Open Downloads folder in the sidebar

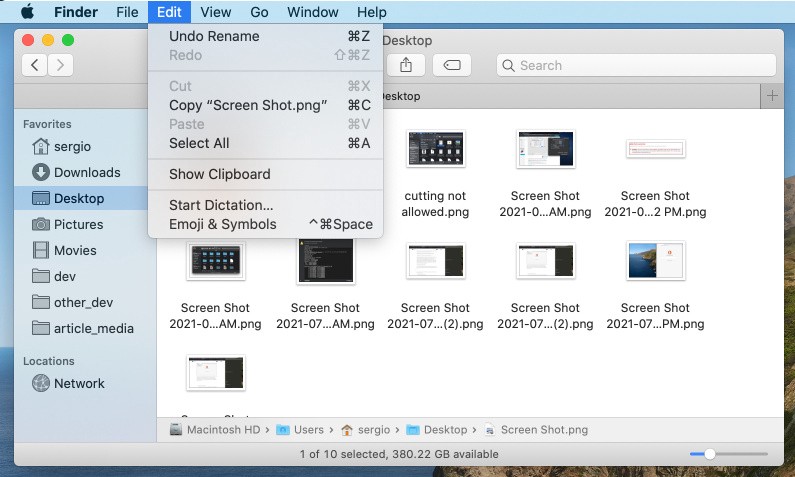[86, 172]
